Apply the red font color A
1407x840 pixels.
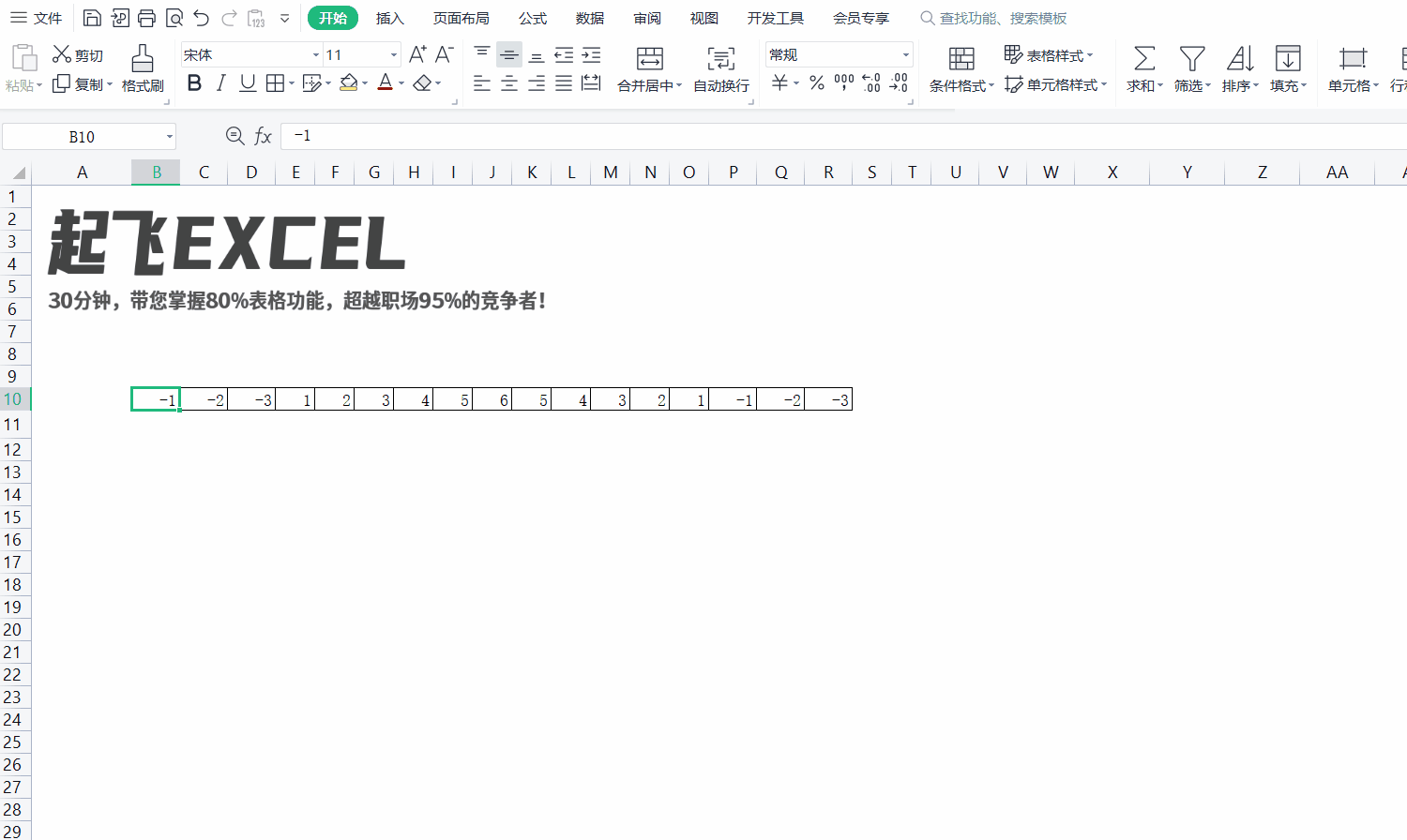385,83
